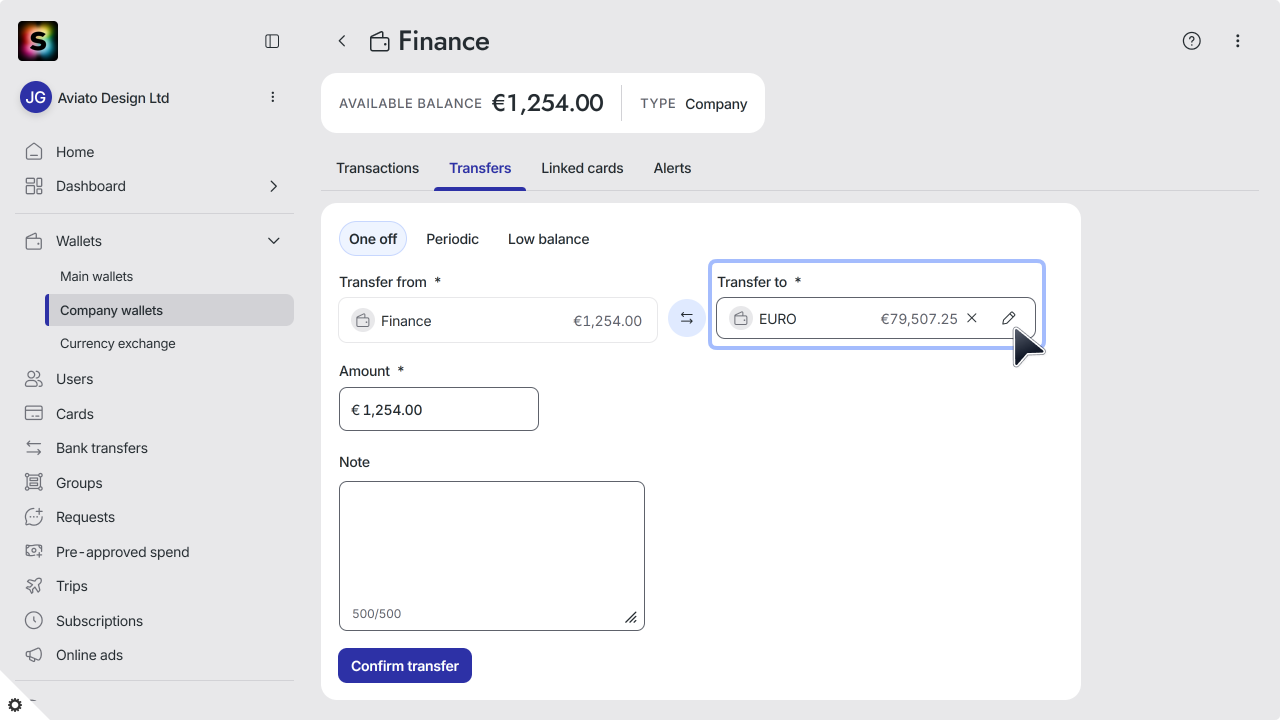Click the Subscriptions clock icon
Screen dimensions: 1280x720
coord(34,621)
